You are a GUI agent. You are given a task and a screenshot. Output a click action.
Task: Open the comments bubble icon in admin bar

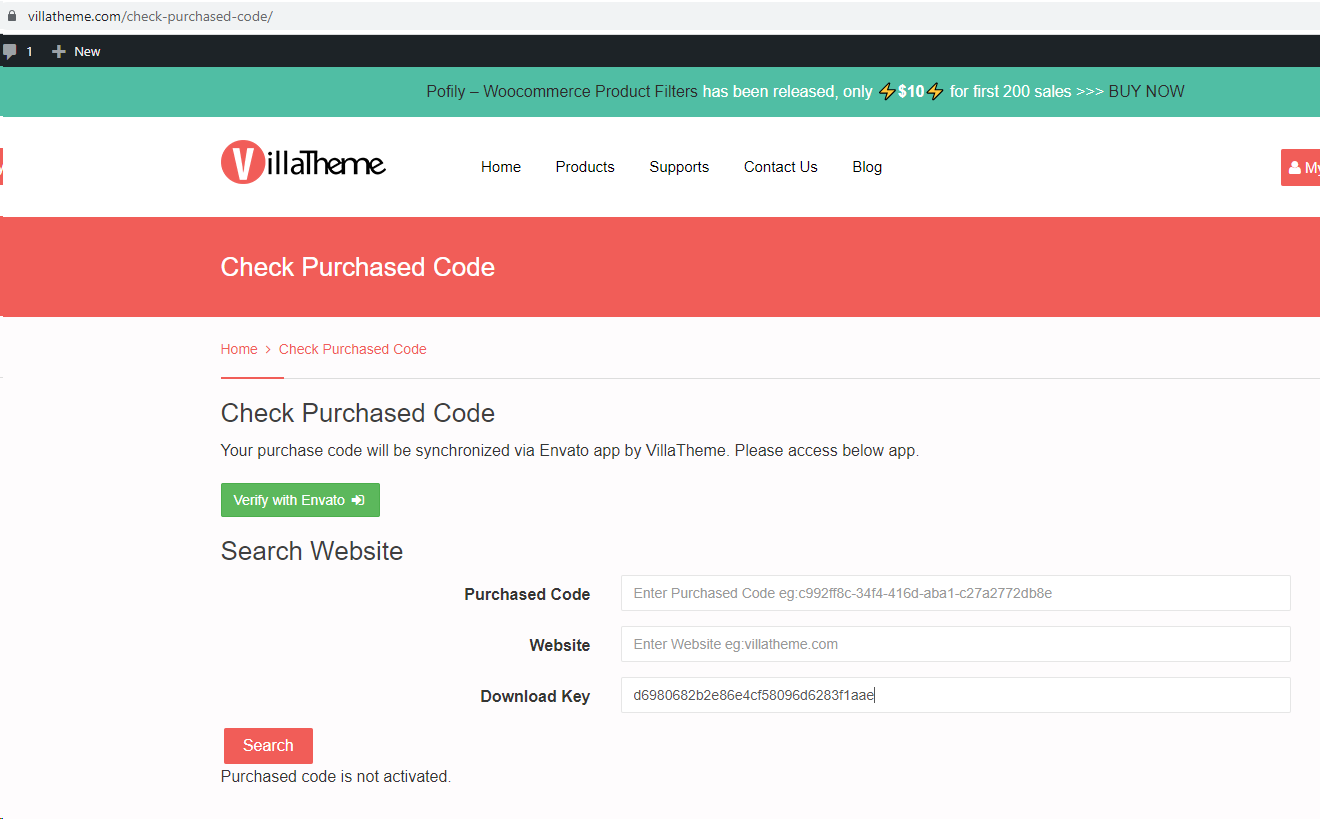coord(10,51)
